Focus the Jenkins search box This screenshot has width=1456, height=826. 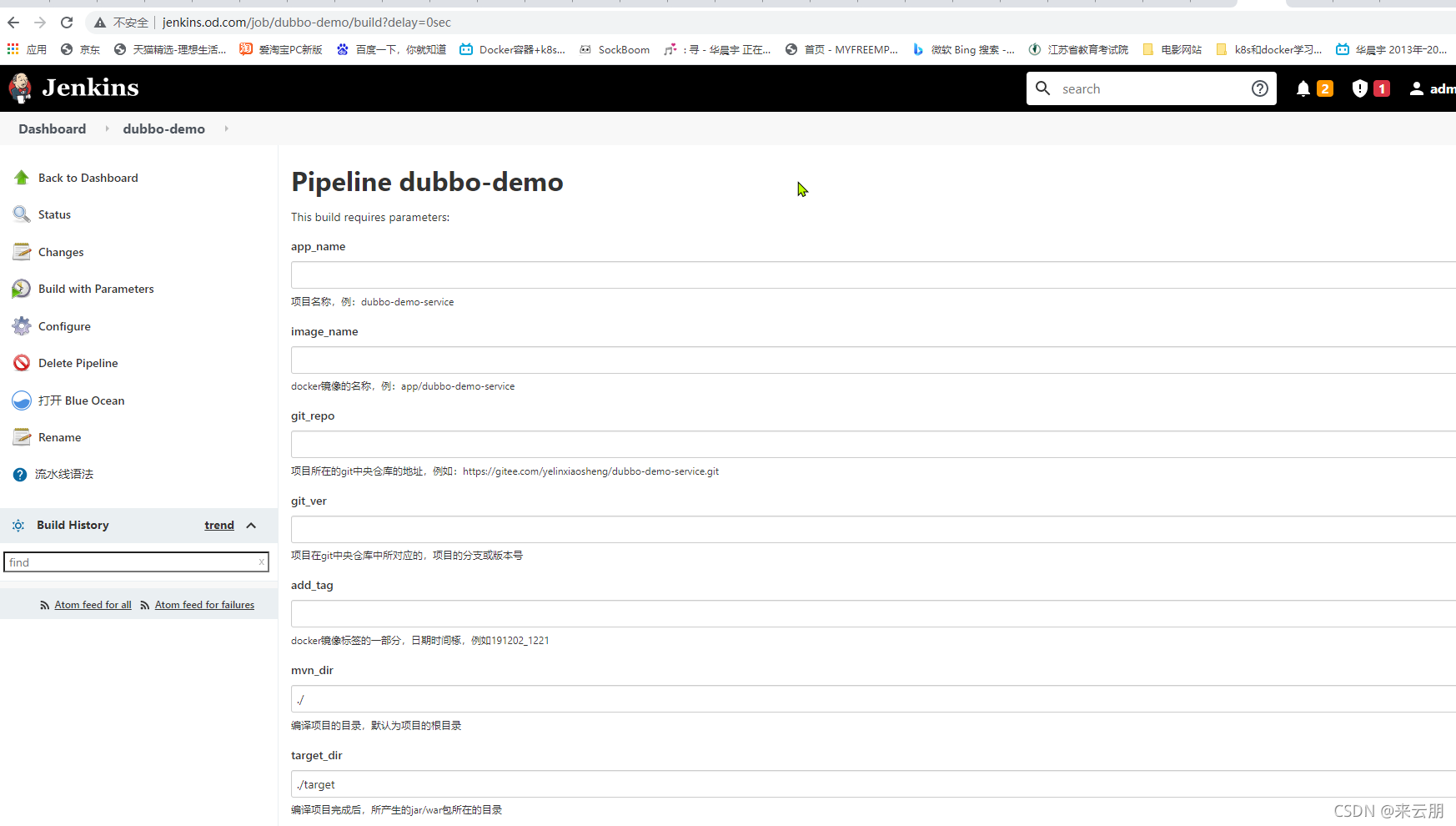(1151, 88)
